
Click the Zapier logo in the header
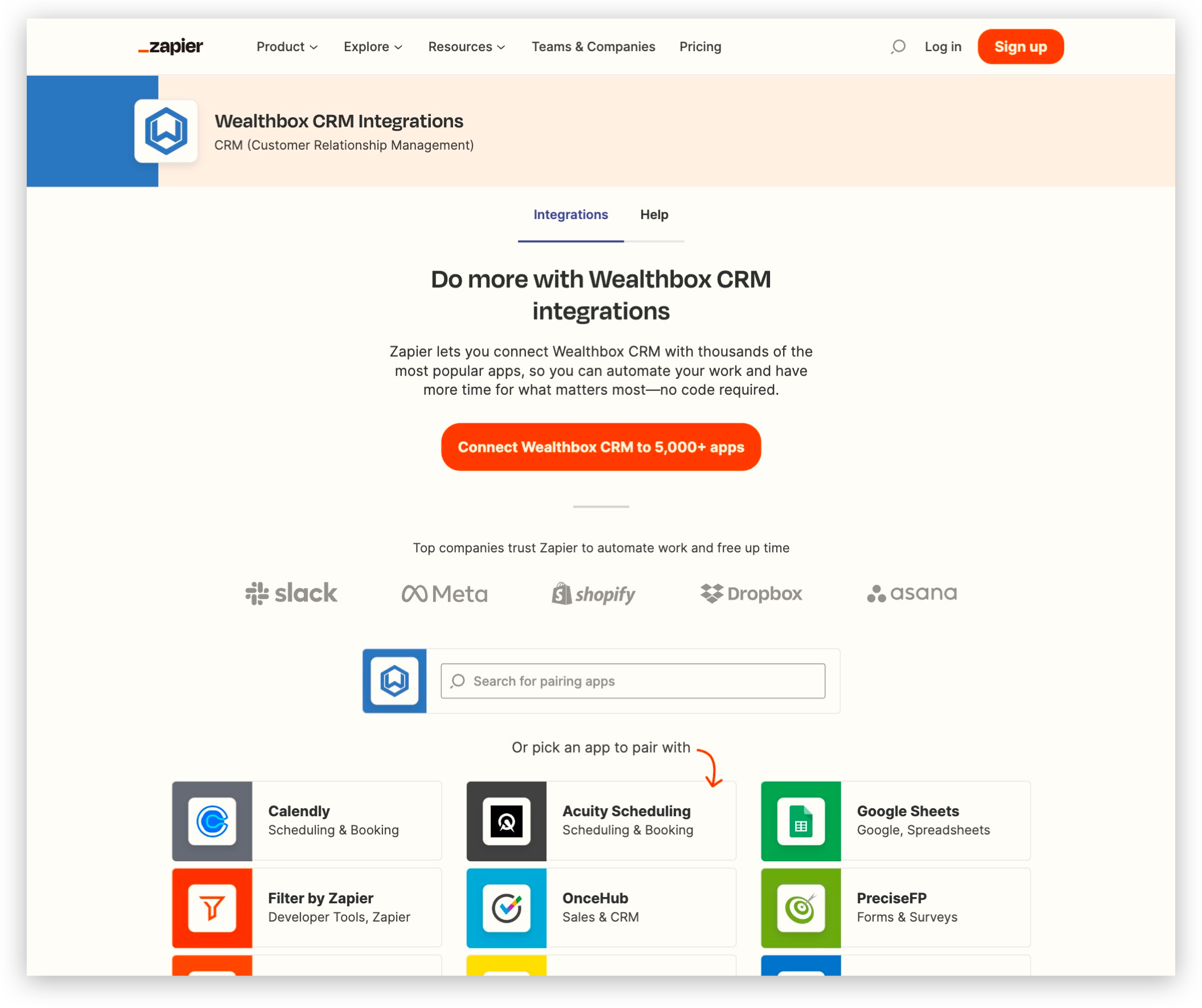[x=171, y=46]
